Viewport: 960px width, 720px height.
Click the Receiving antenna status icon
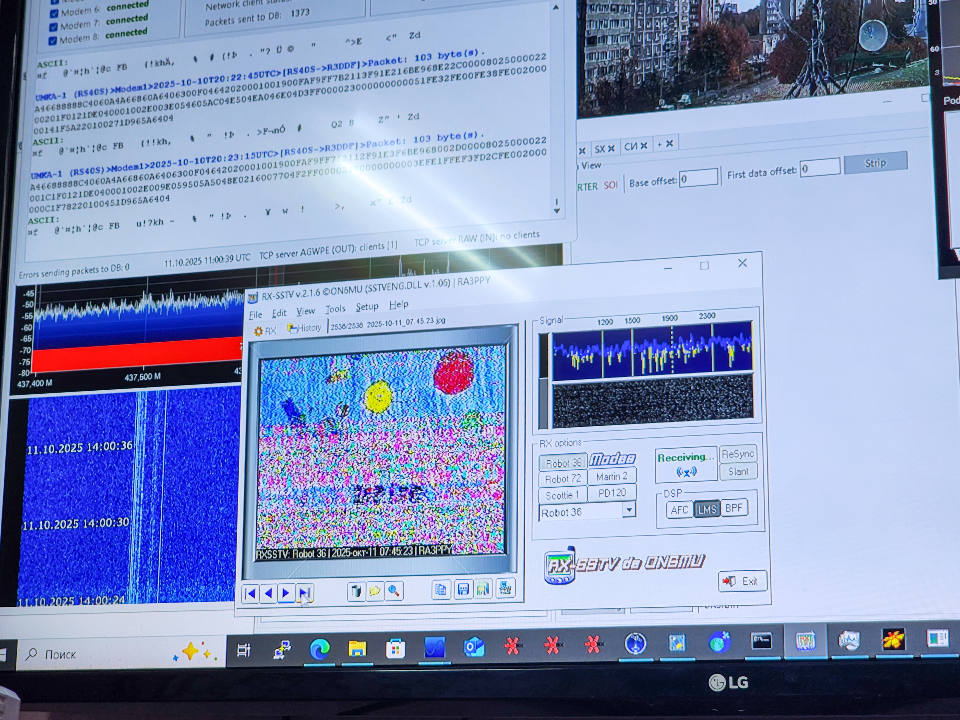pyautogui.click(x=686, y=472)
